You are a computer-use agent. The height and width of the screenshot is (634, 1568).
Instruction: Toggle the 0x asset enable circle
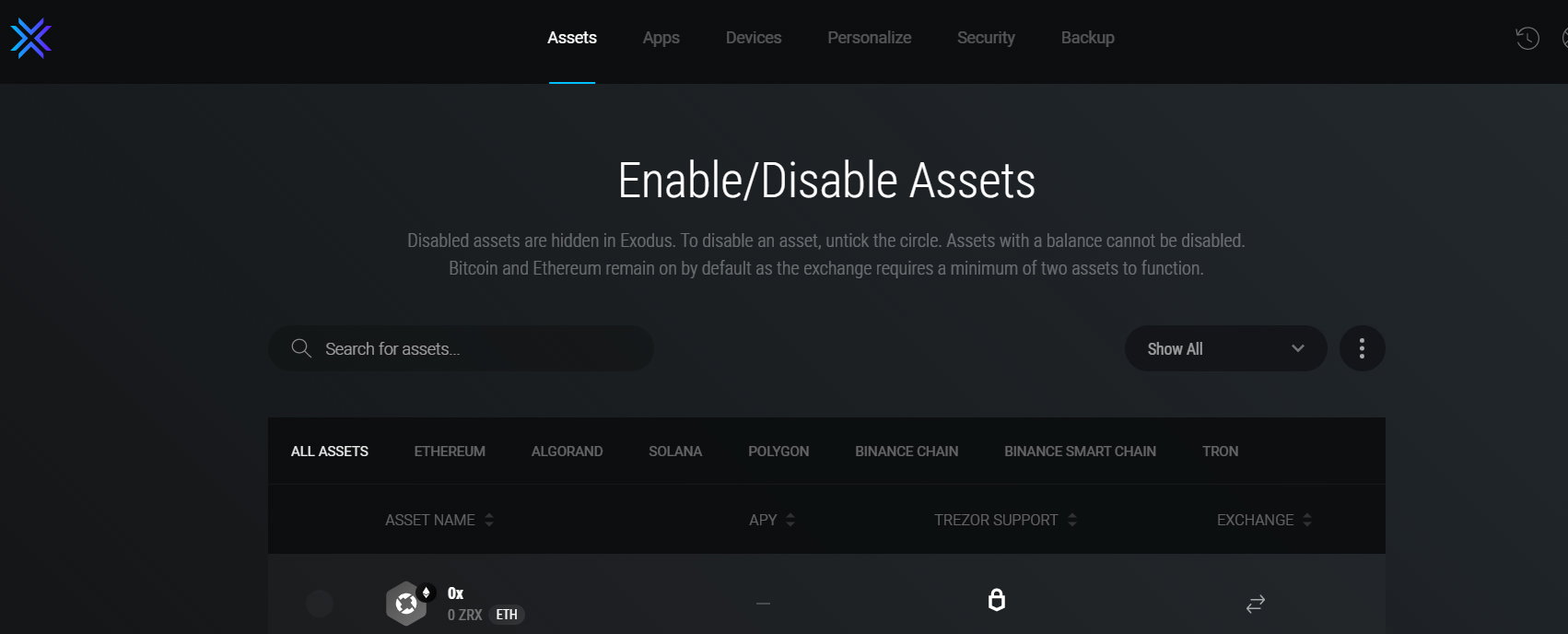[x=320, y=604]
